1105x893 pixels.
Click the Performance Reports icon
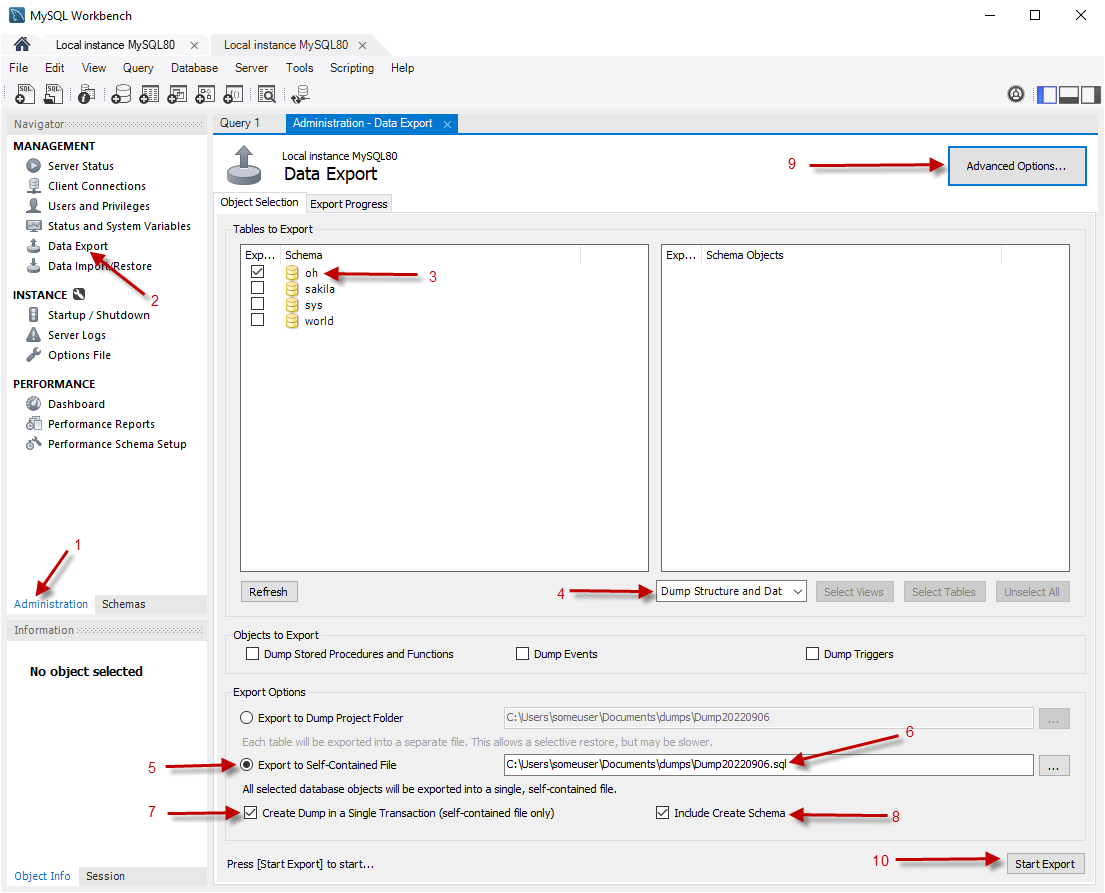click(33, 424)
